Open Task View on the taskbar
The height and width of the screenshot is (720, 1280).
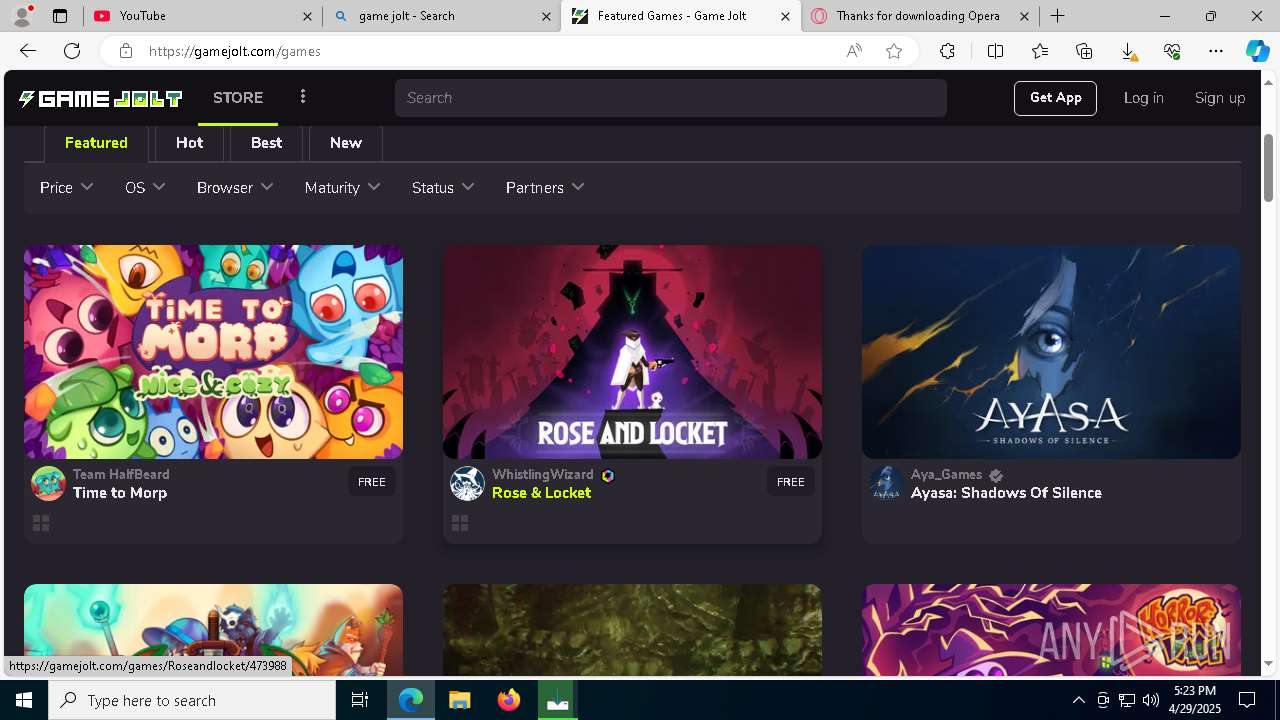pos(360,700)
